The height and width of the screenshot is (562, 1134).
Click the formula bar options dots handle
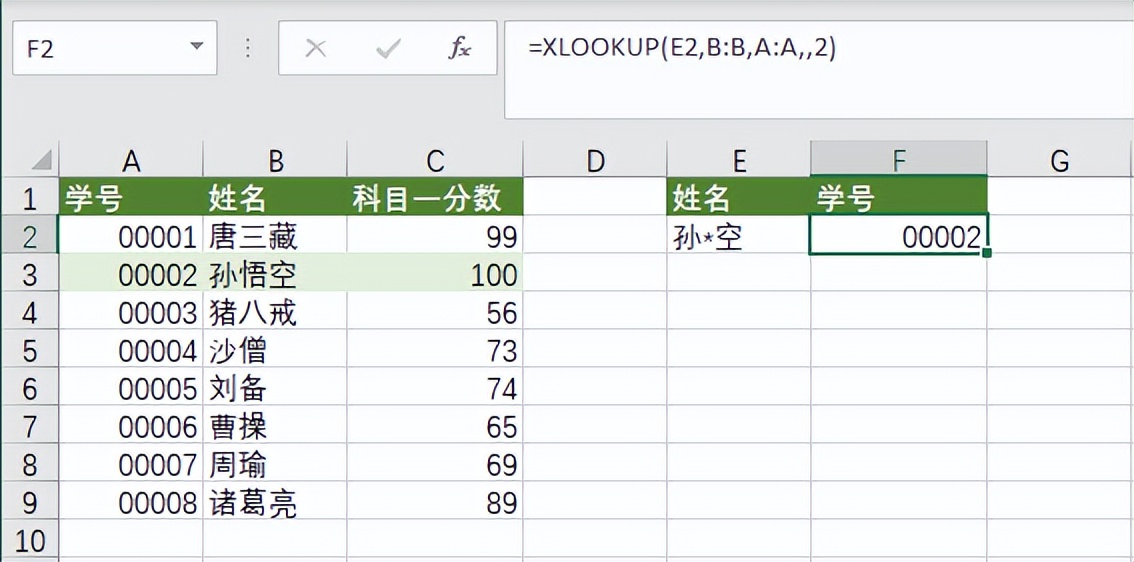tap(248, 48)
